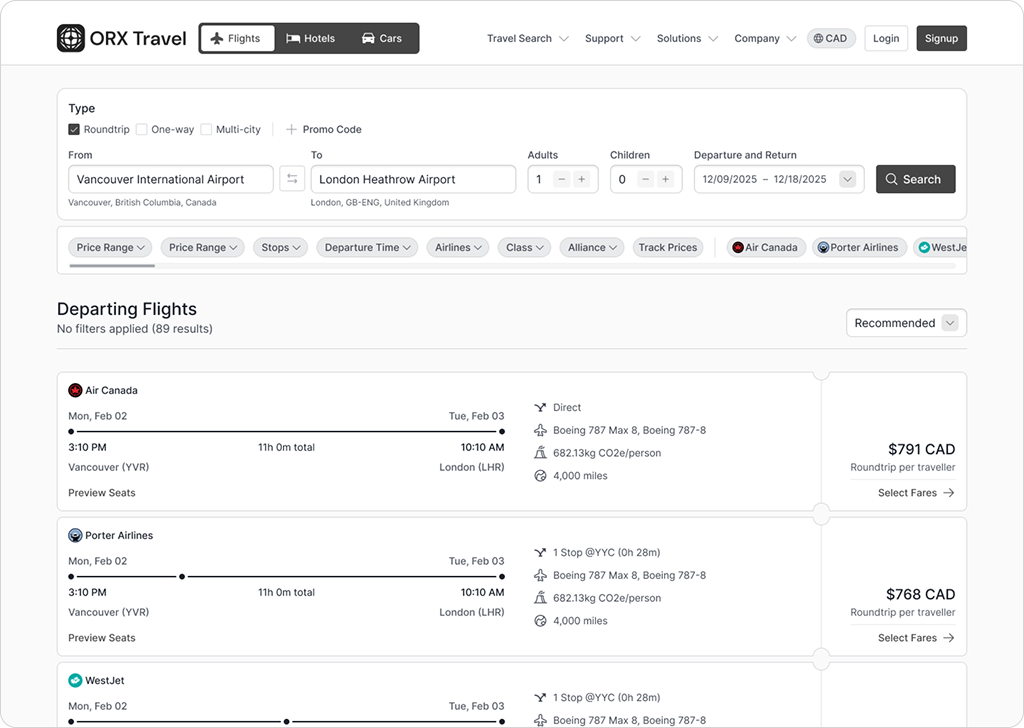Click the Air Canada logo in first result
The image size is (1024, 728).
coord(75,390)
